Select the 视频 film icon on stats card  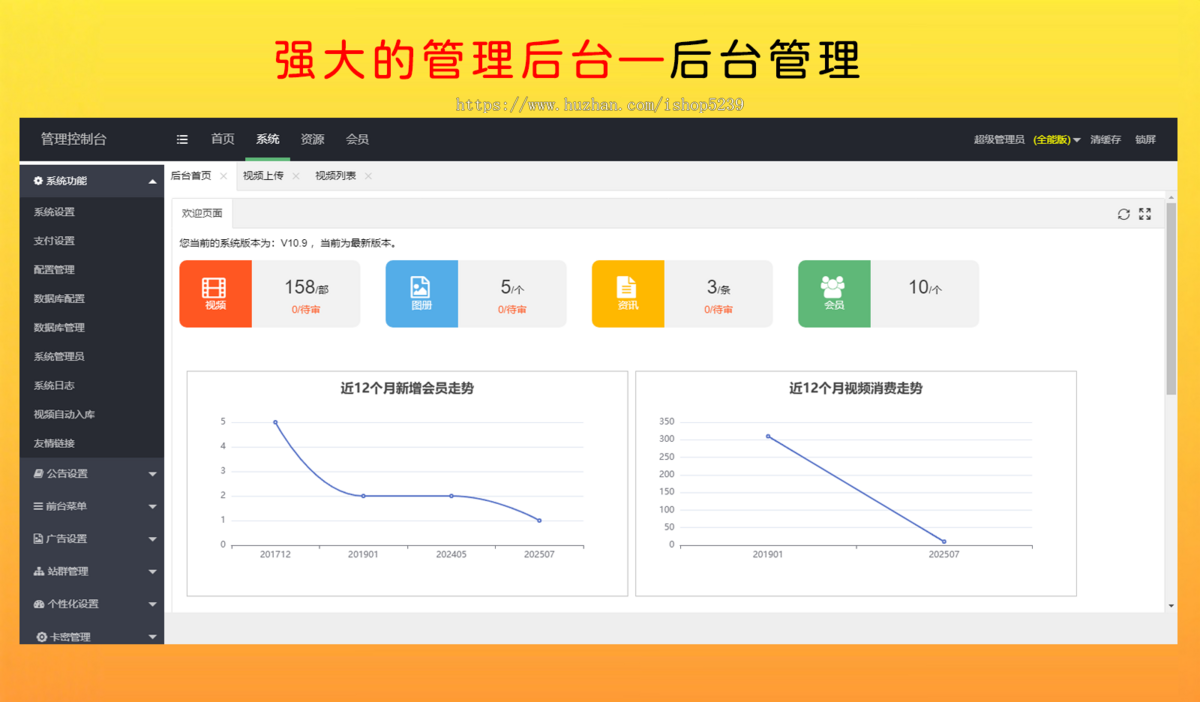pyautogui.click(x=215, y=293)
